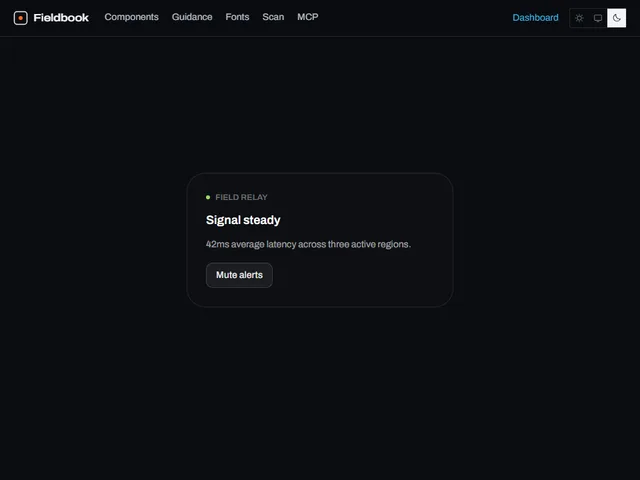Click the FIELD RELAY label
Viewport: 640px width, 480px height.
coord(241,197)
